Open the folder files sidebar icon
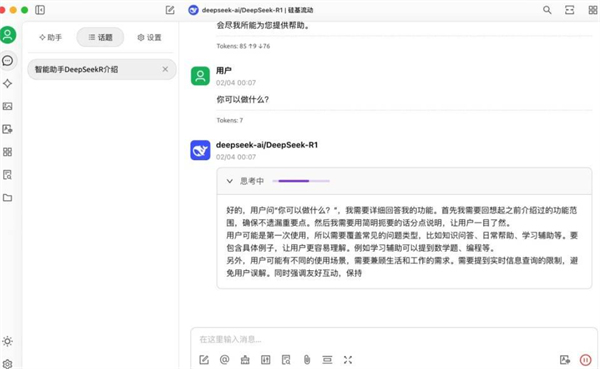The width and height of the screenshot is (600, 369). 7,198
